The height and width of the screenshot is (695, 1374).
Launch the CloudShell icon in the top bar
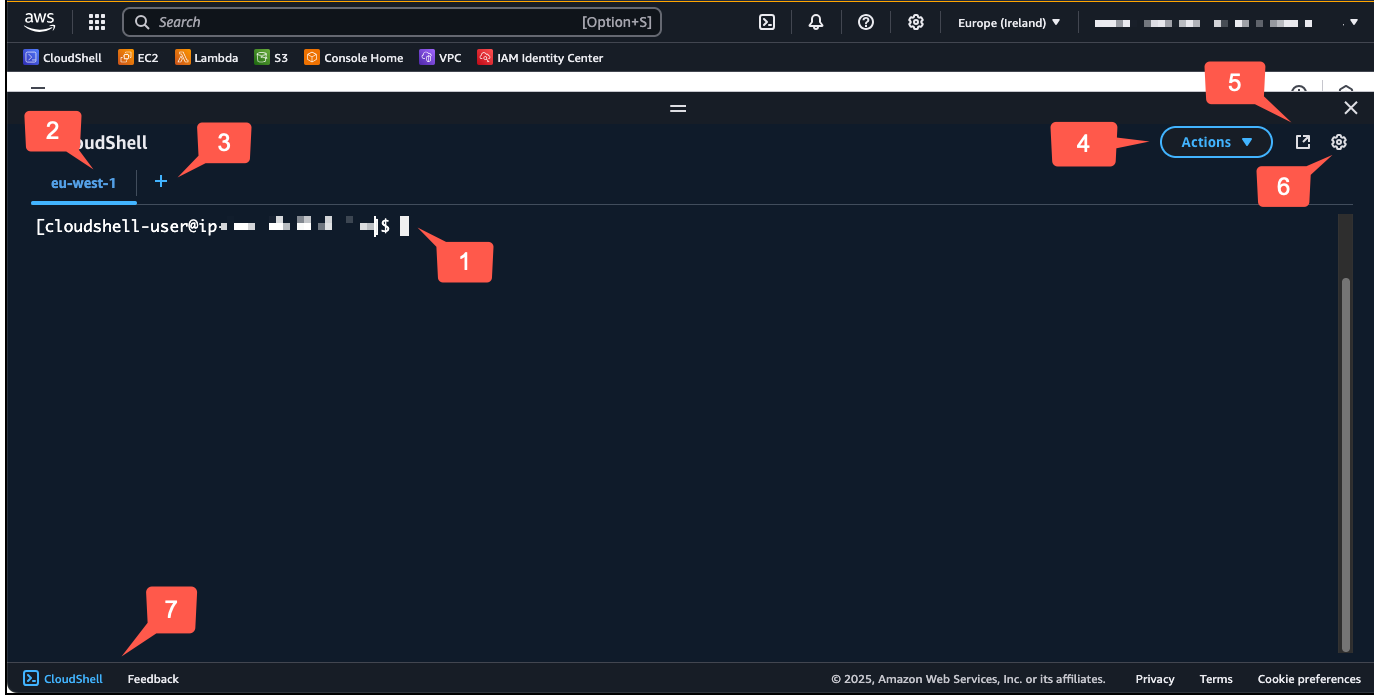(766, 21)
